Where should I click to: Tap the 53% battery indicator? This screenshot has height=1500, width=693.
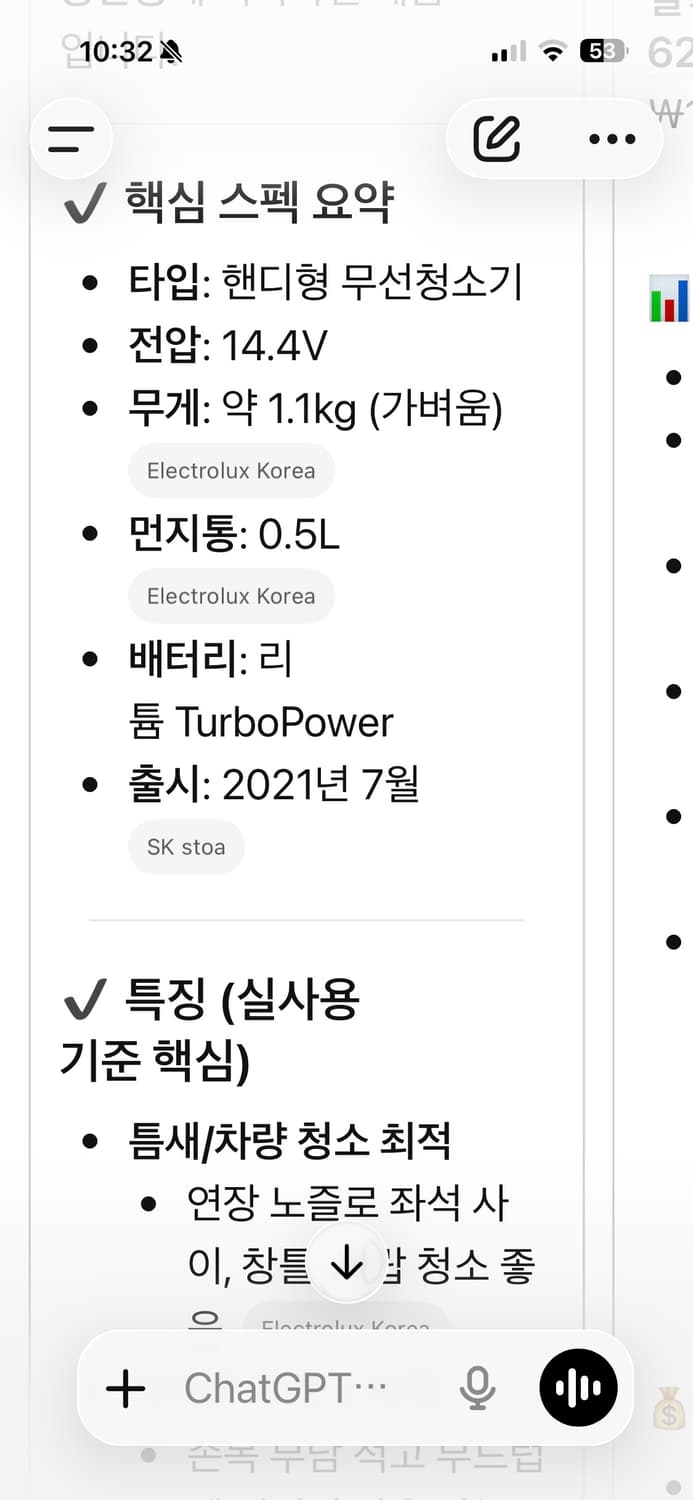pyautogui.click(x=603, y=49)
